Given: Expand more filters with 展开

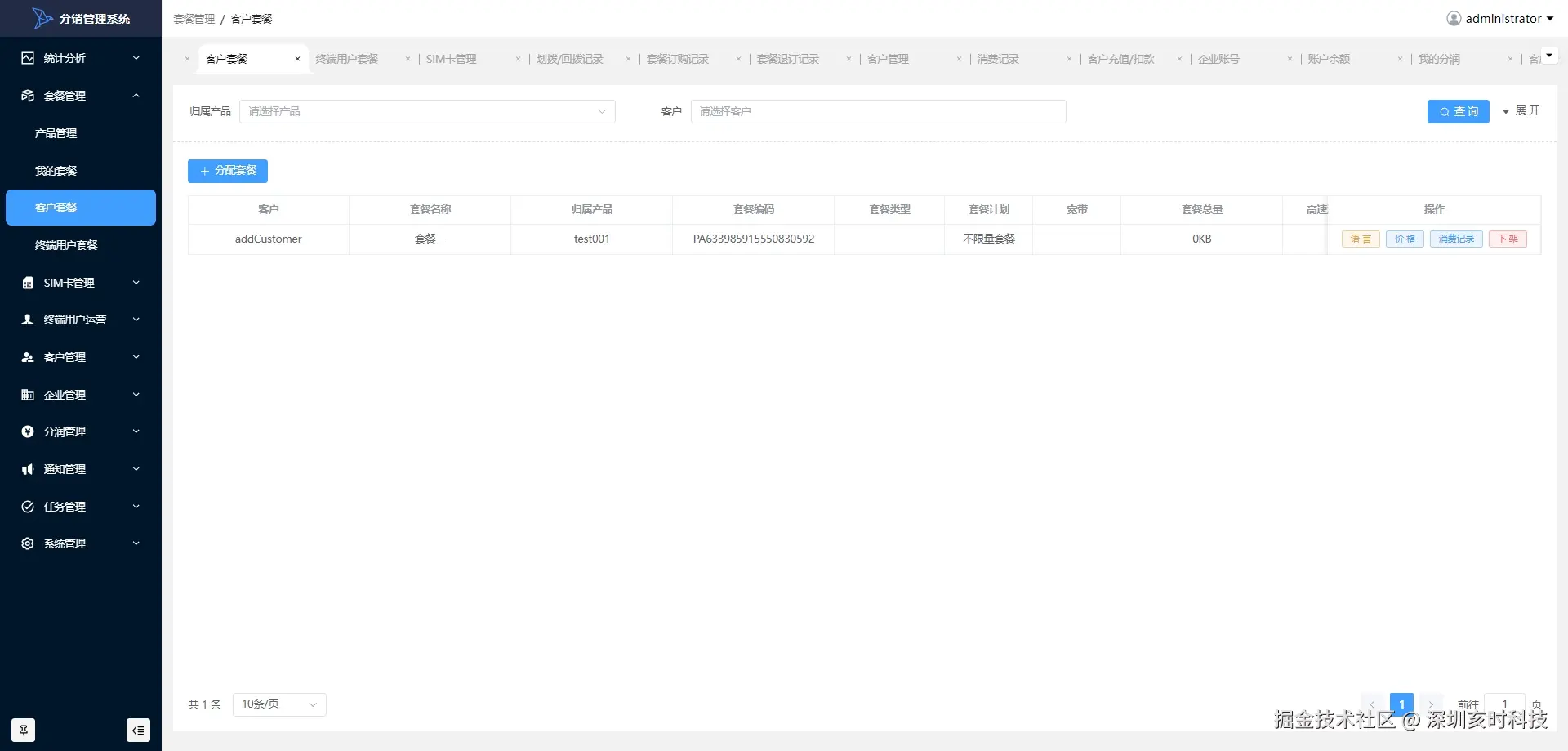Looking at the screenshot, I should pos(1521,111).
